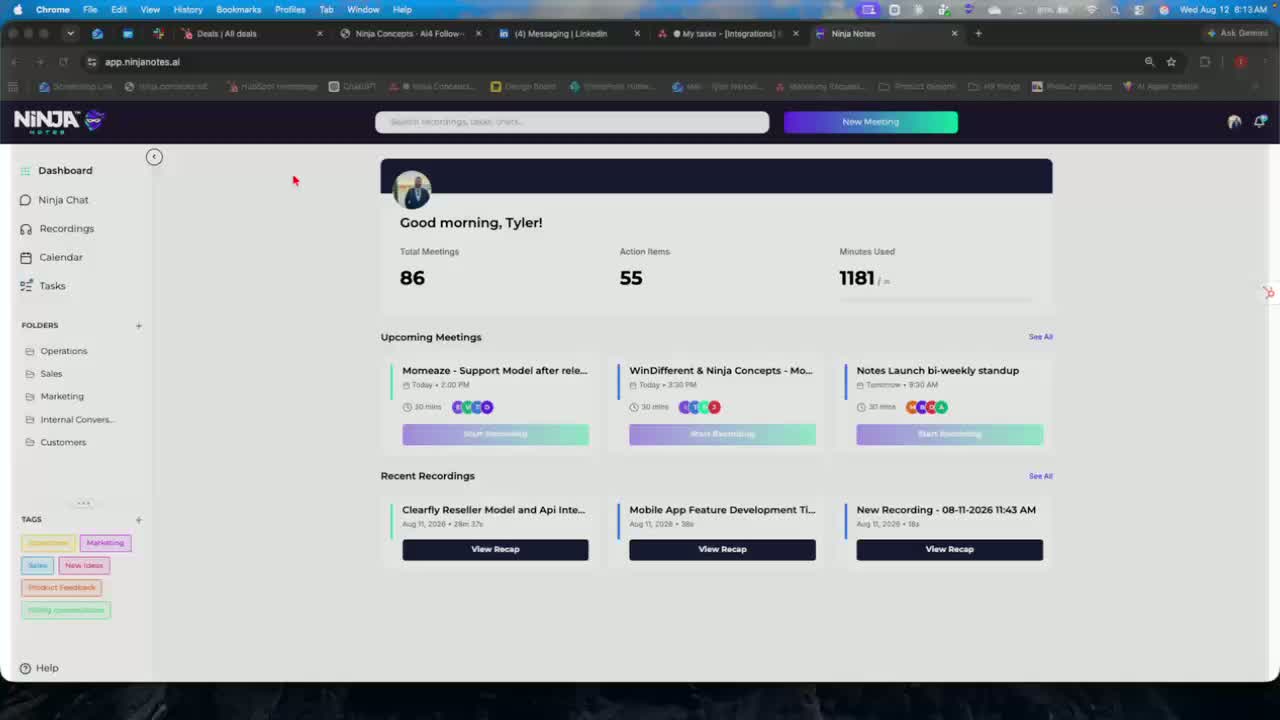Select the purple Marketing tag

pyautogui.click(x=105, y=543)
